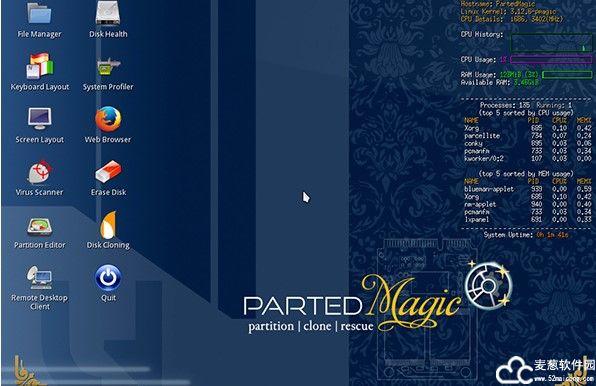Select the parcellite process row
596x386 pixels.
528,136
